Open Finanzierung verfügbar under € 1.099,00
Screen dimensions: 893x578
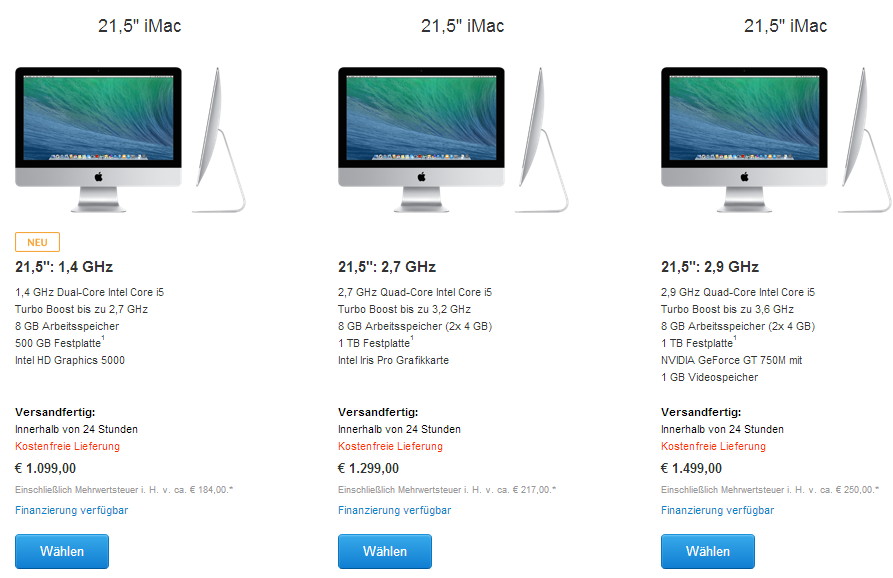pyautogui.click(x=71, y=510)
